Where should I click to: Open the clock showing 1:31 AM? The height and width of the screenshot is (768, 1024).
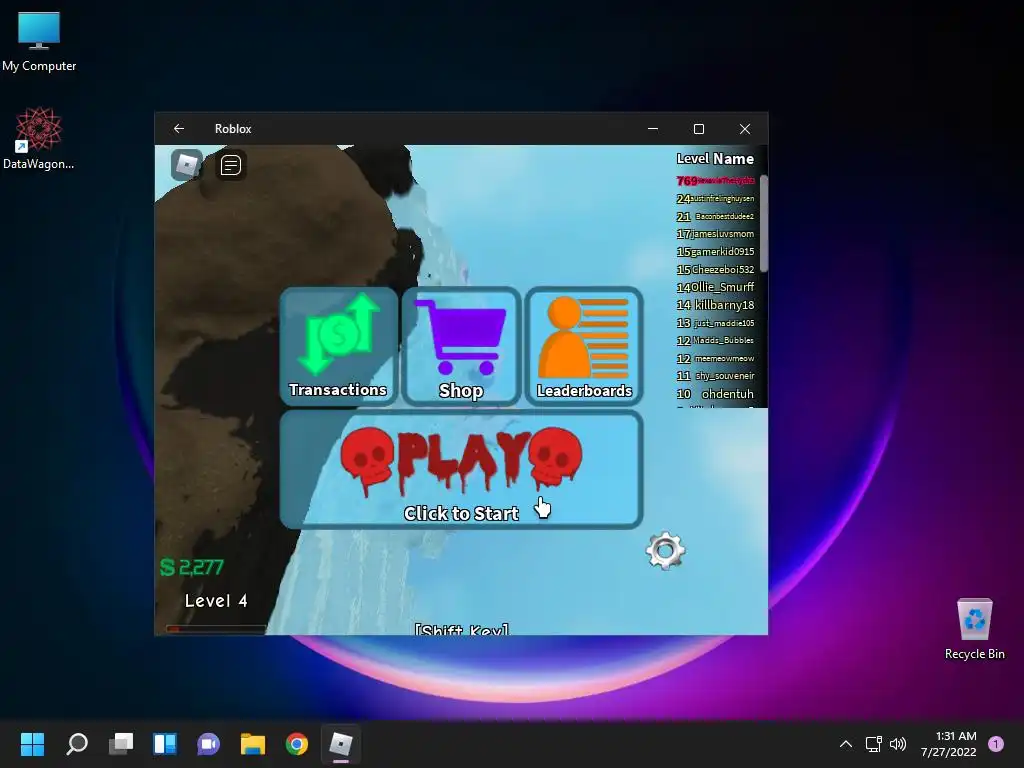coord(949,744)
